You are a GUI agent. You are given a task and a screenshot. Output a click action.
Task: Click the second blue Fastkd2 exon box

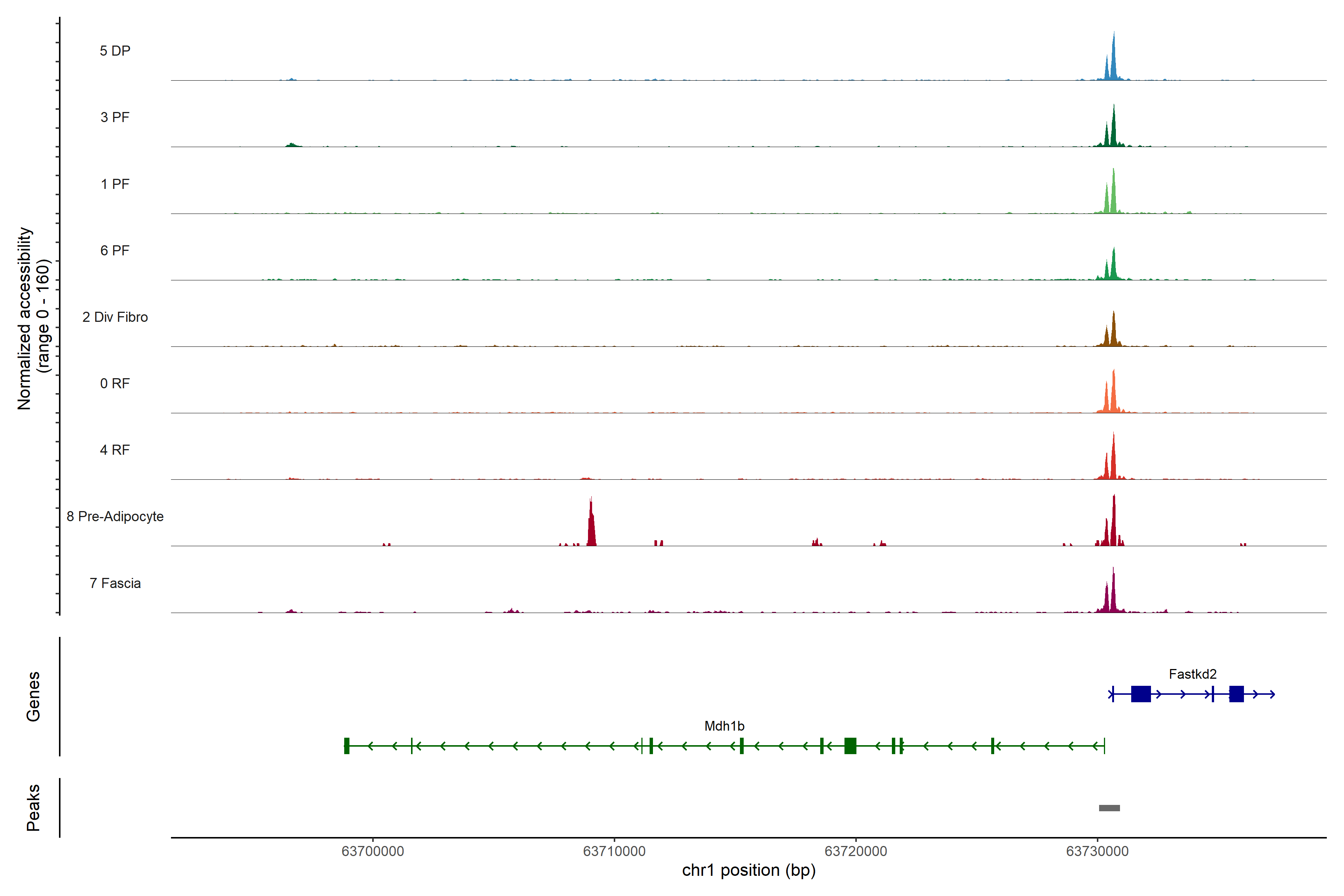tap(1236, 694)
